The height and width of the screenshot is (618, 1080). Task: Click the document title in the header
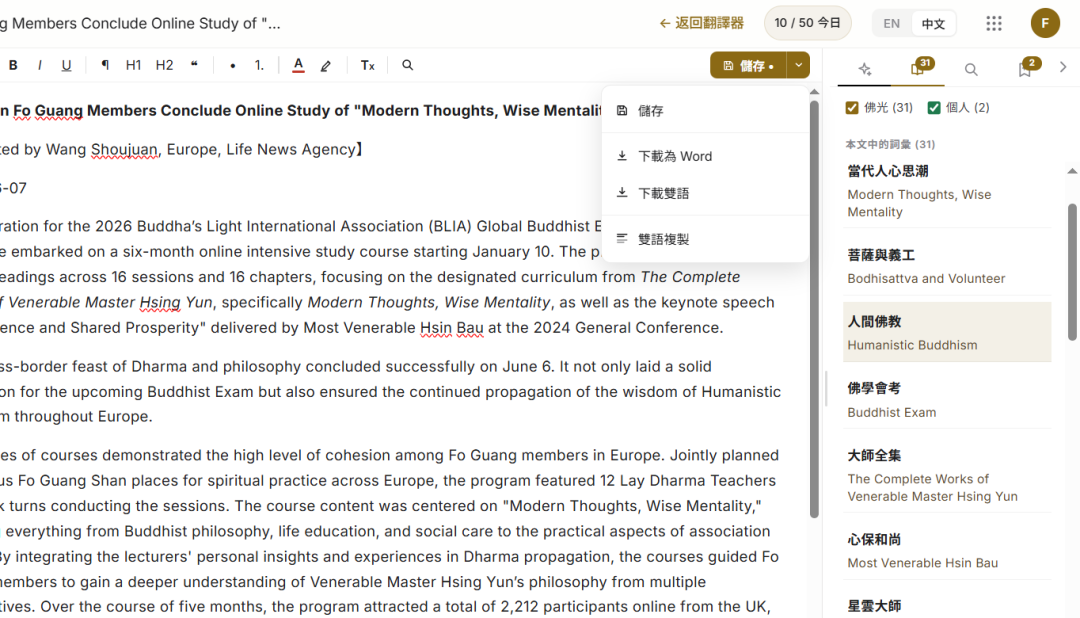coord(141,23)
